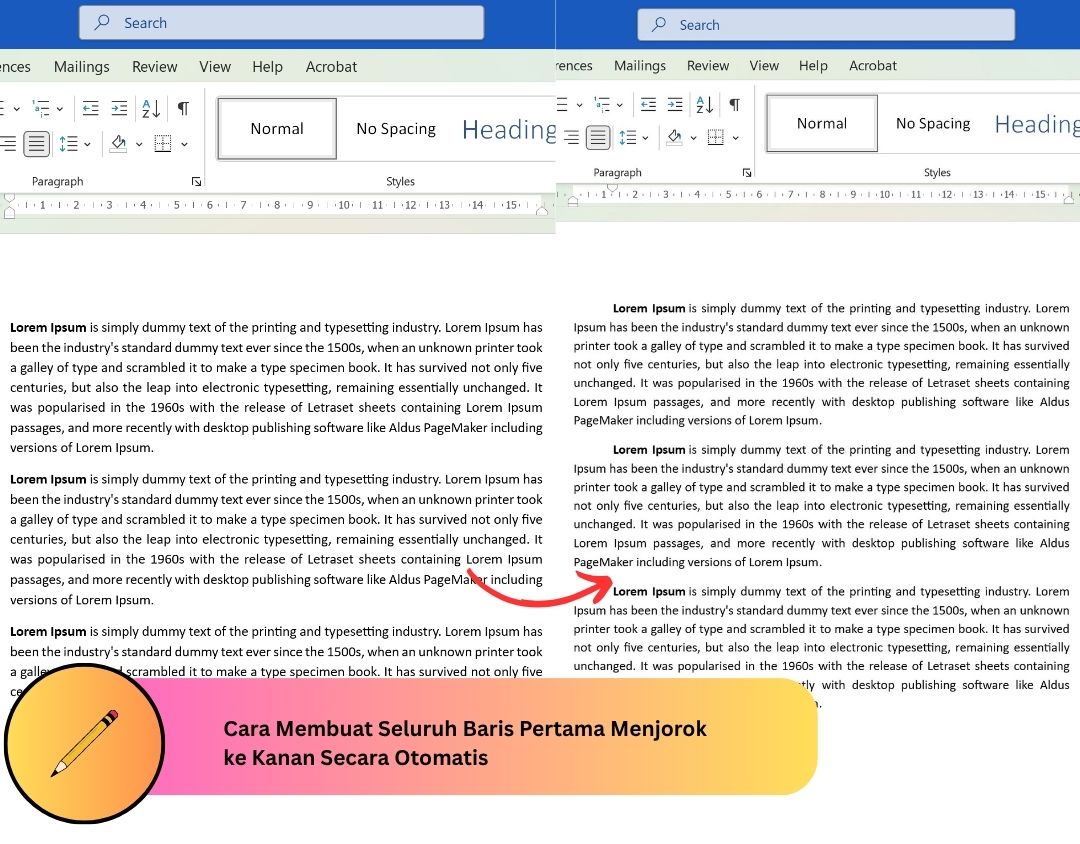Select the Justify alignment icon
The width and height of the screenshot is (1080, 844).
click(37, 143)
